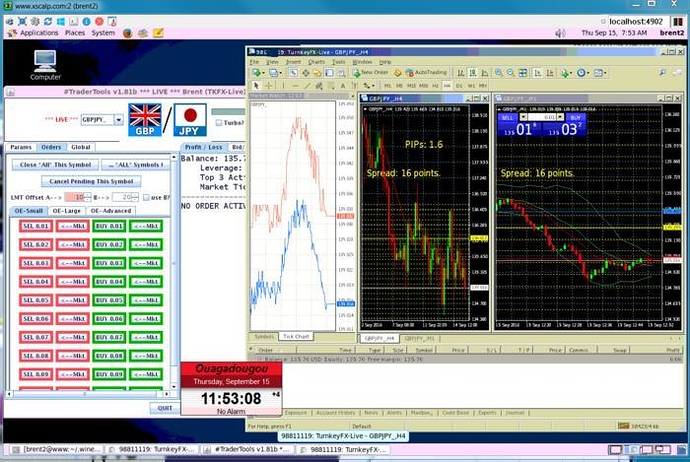Select the Cursor arrow tool
This screenshot has height=462, width=690.
pos(256,85)
